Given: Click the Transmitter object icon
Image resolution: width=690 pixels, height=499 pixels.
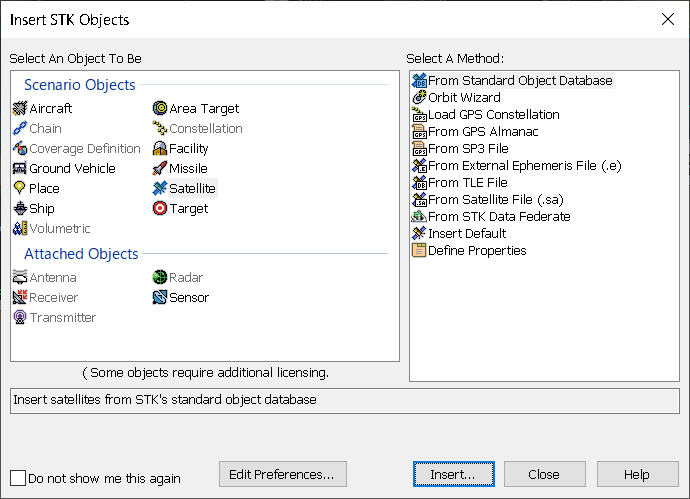Looking at the screenshot, I should coord(20,318).
